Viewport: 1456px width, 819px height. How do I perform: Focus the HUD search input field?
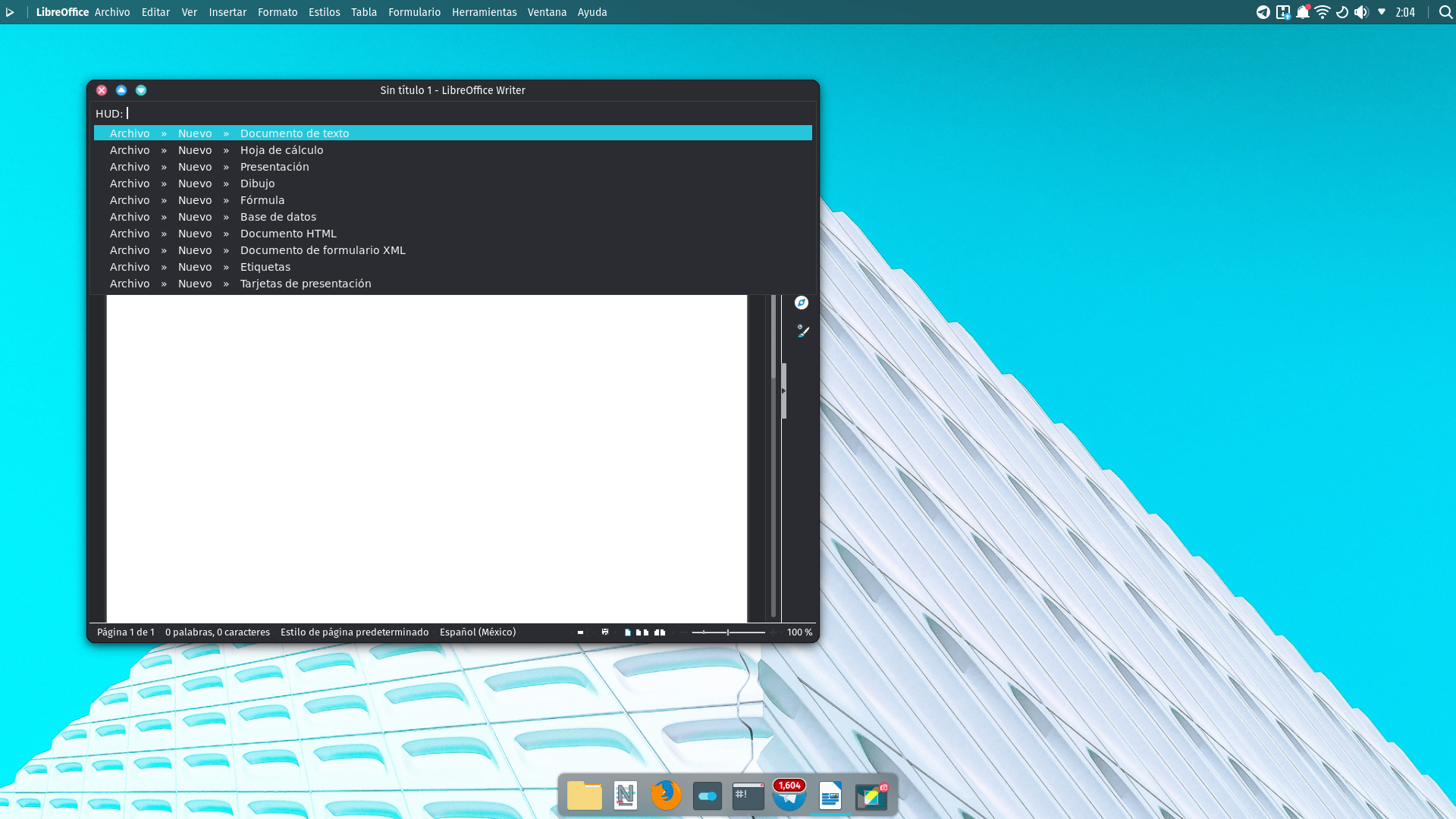pyautogui.click(x=469, y=114)
